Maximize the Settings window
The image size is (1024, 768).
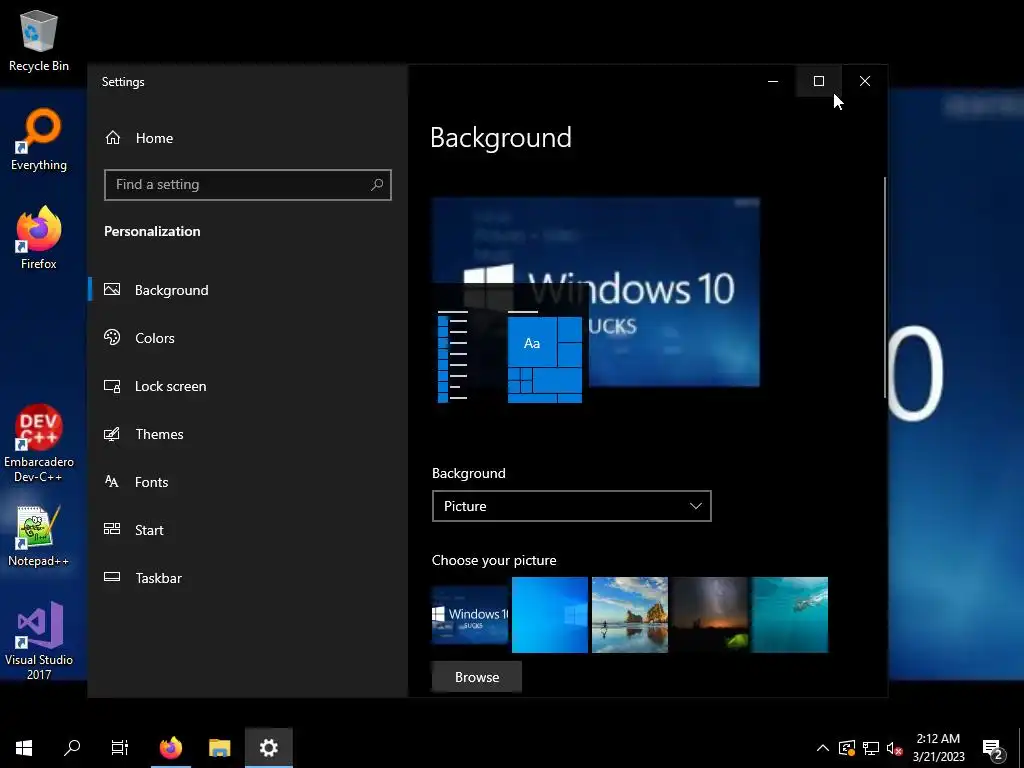819,81
